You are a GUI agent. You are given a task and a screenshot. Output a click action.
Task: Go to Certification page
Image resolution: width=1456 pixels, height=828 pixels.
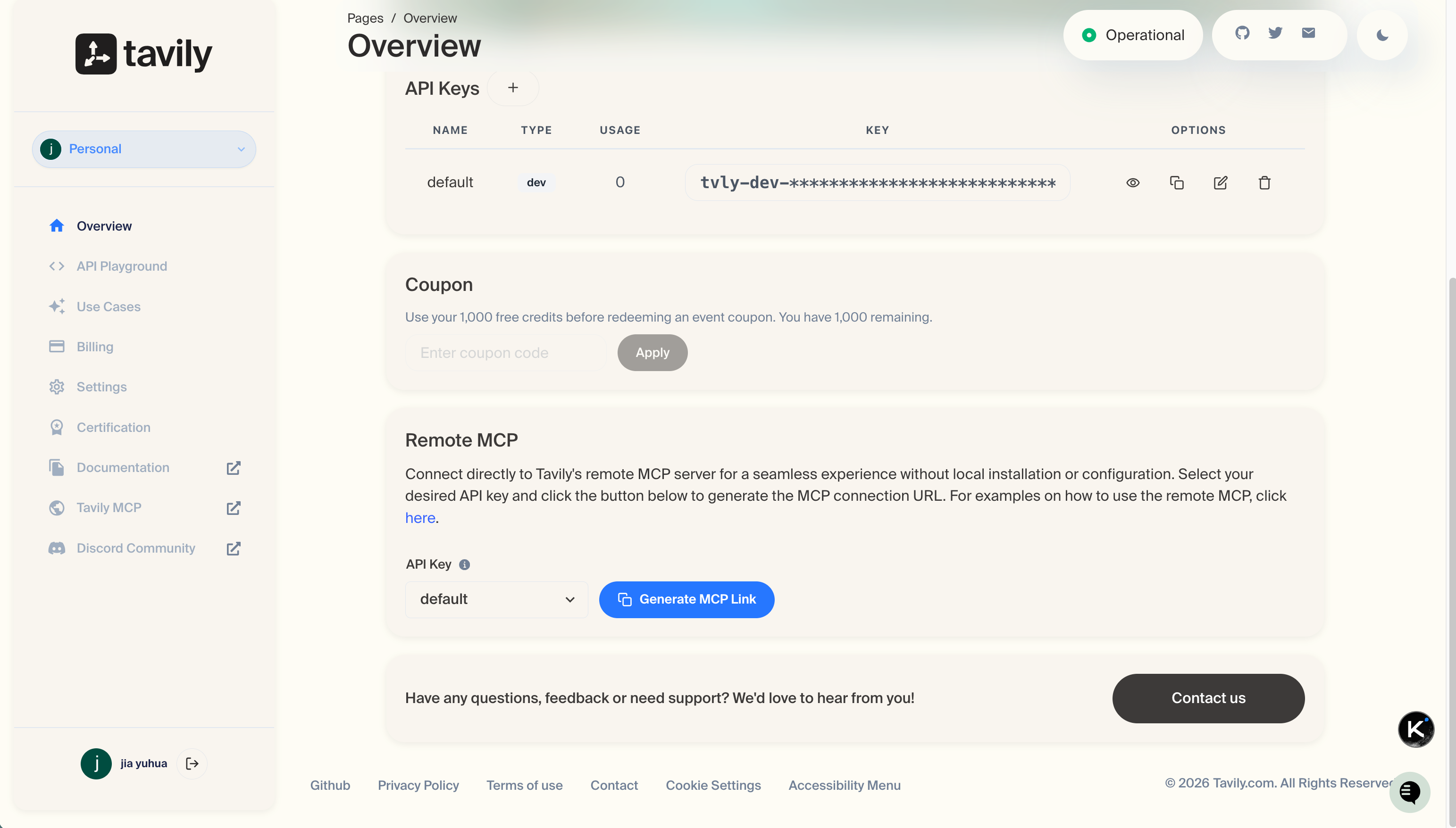point(100,427)
